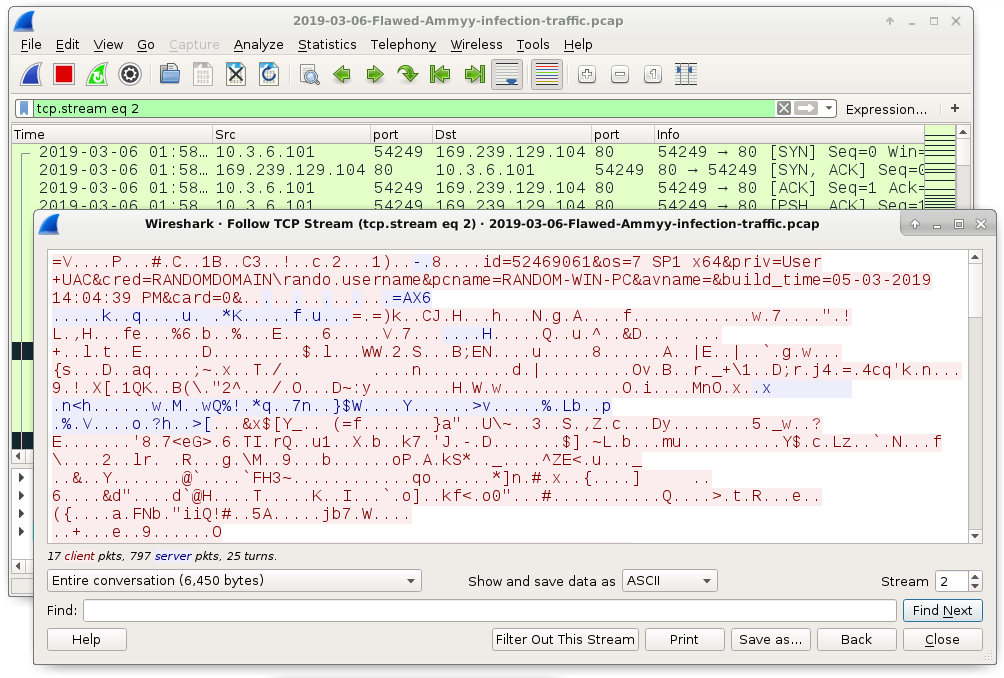Restart the current capture with the green fin icon
Viewport: 1004px width, 678px height.
(x=97, y=74)
